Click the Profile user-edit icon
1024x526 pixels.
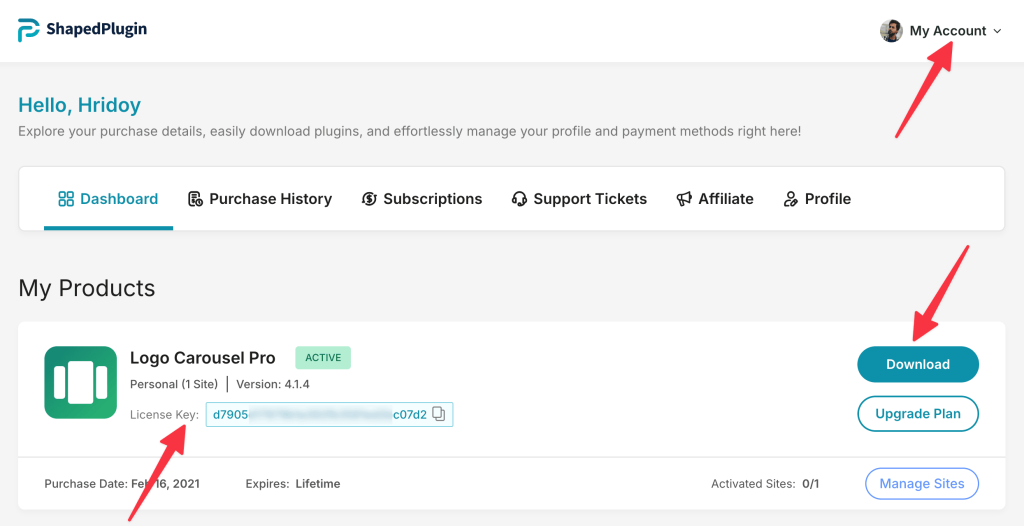(791, 199)
